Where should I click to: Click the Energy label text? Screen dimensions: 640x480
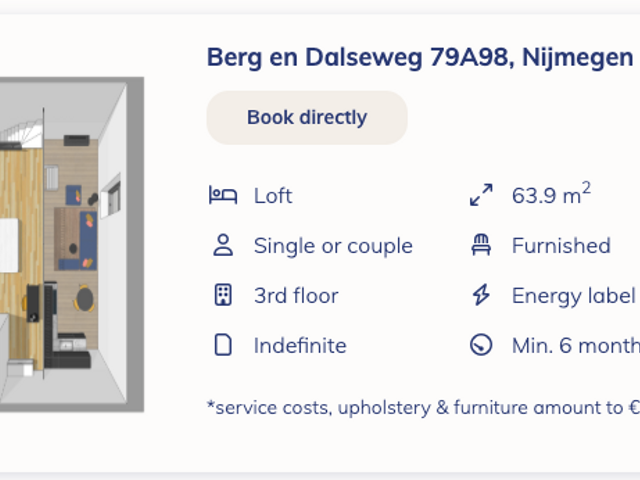(574, 296)
